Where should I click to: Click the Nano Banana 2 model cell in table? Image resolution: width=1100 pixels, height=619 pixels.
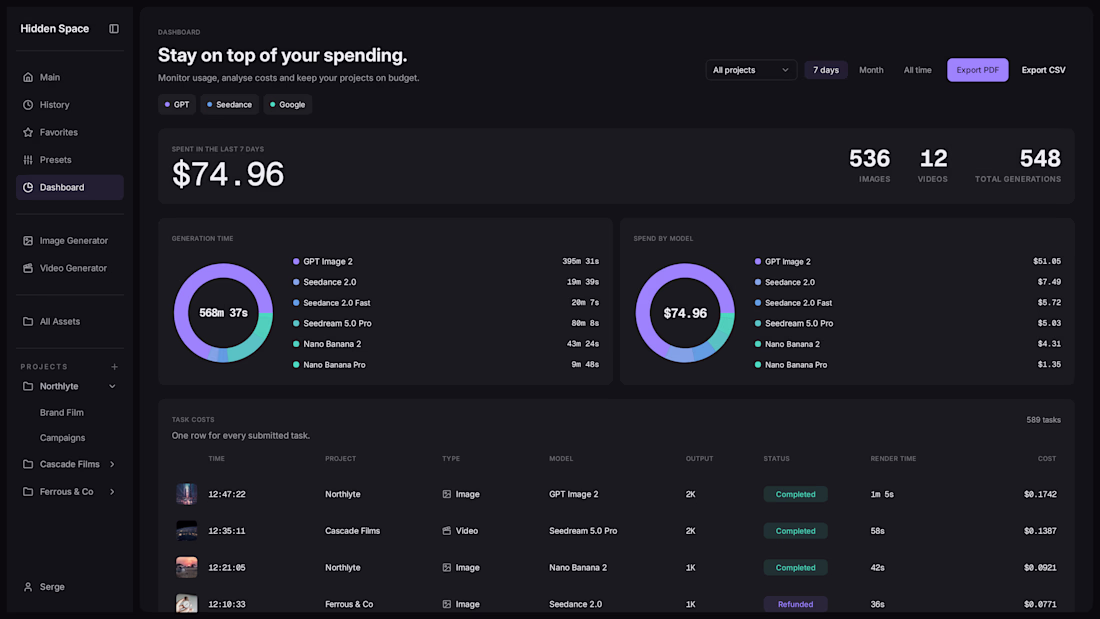[578, 567]
